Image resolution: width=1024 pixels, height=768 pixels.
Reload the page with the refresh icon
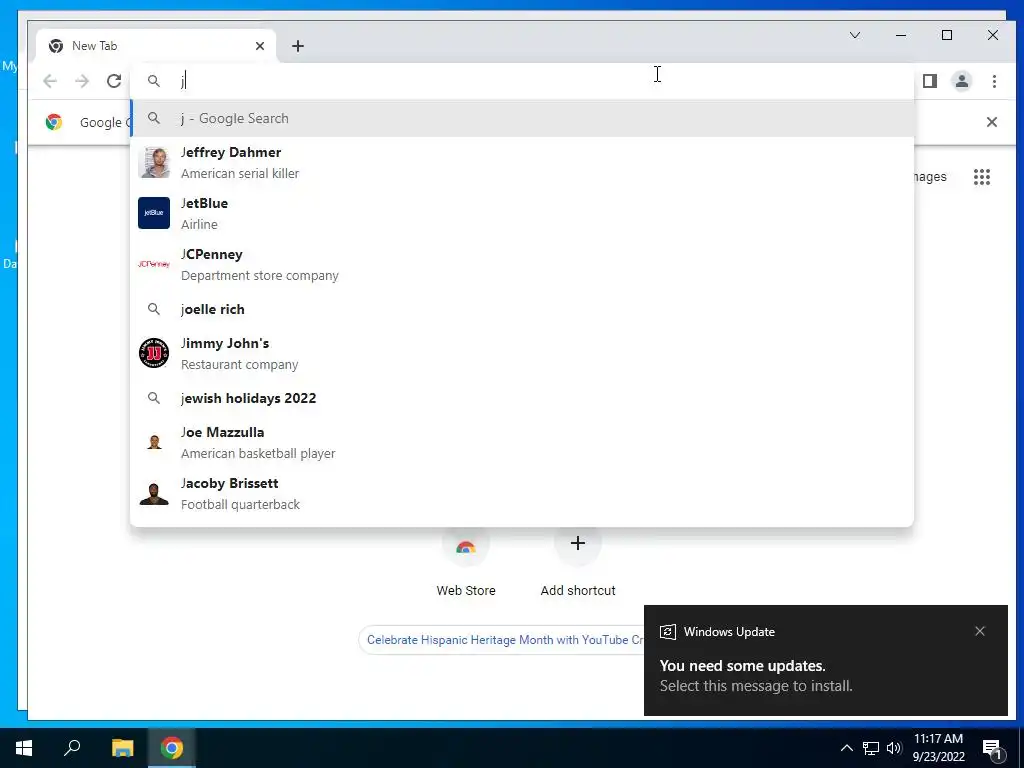point(114,81)
